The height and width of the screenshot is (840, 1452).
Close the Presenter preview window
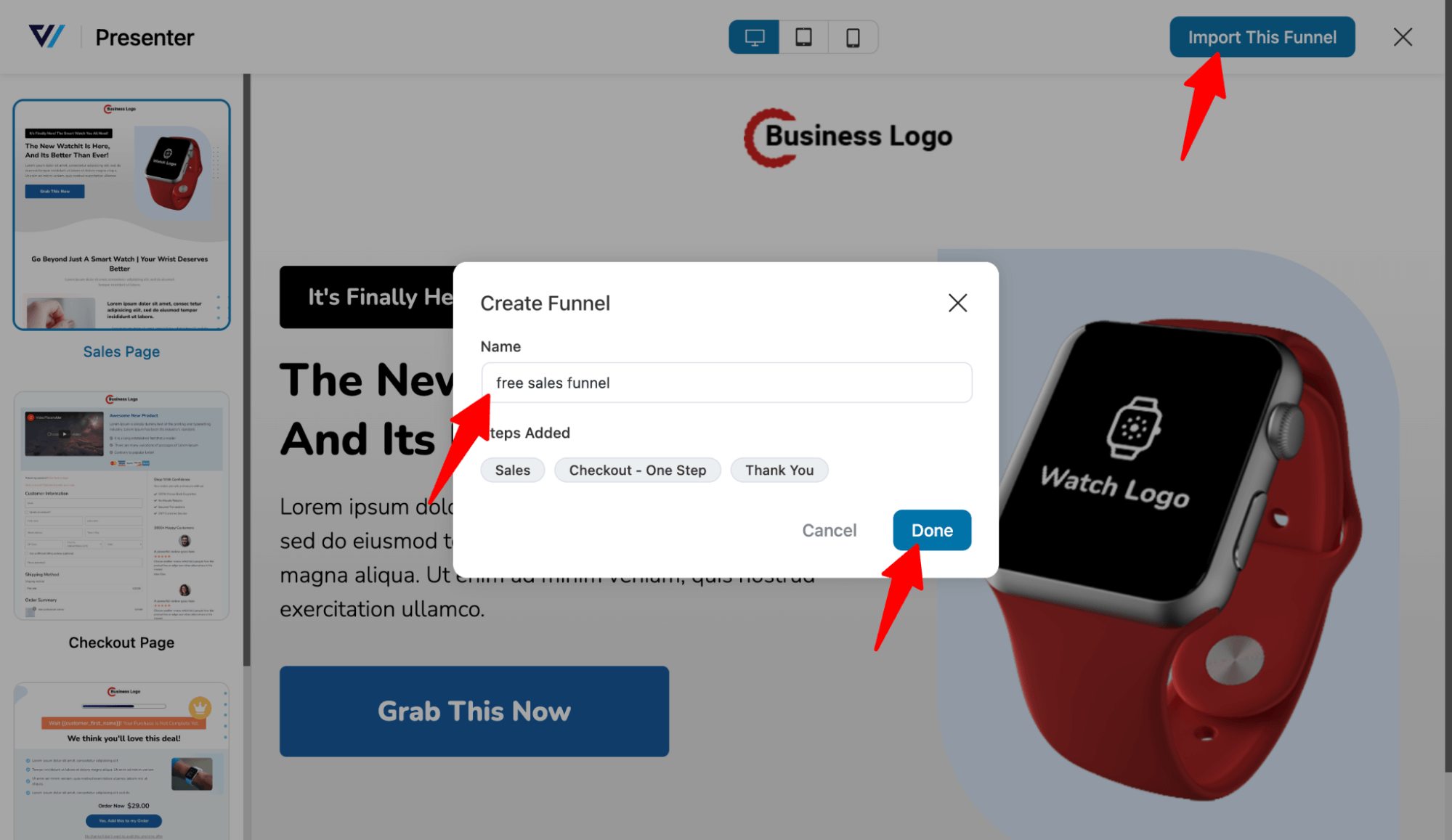(x=1403, y=37)
